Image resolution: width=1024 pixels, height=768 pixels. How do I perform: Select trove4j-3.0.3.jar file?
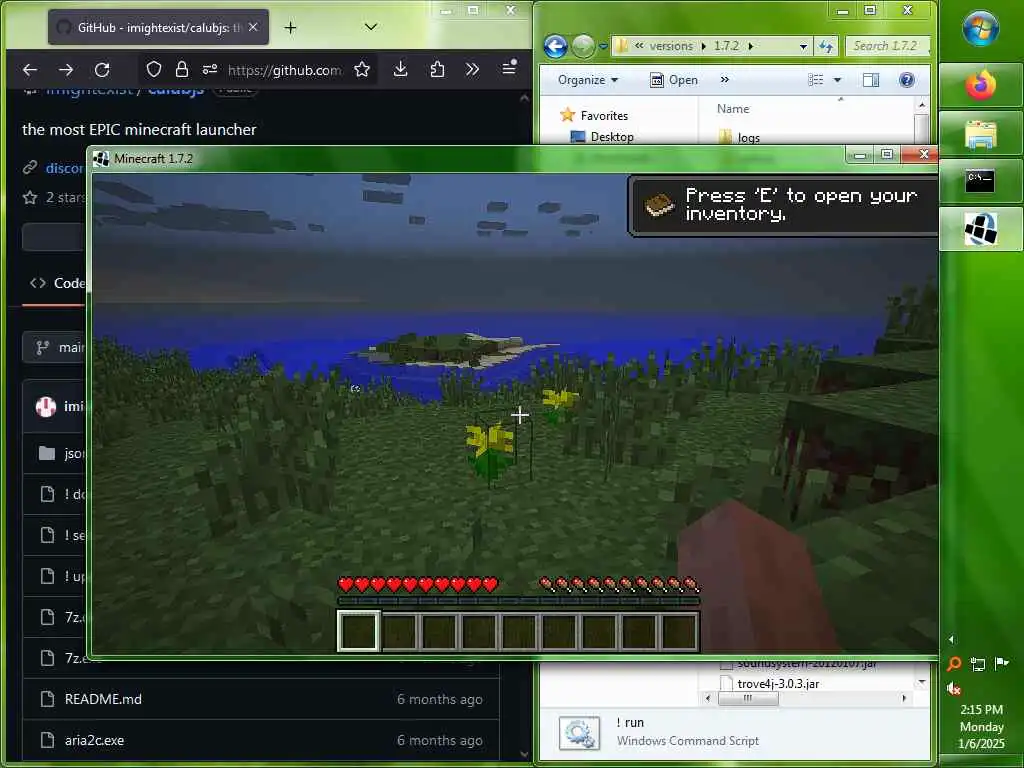click(x=769, y=684)
